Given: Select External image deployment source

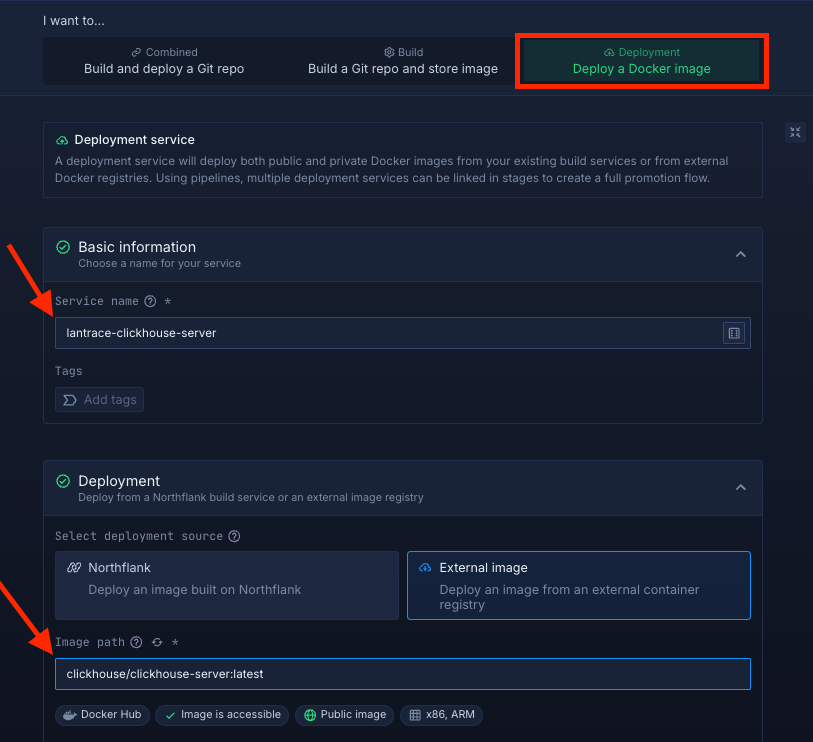Looking at the screenshot, I should [578, 585].
